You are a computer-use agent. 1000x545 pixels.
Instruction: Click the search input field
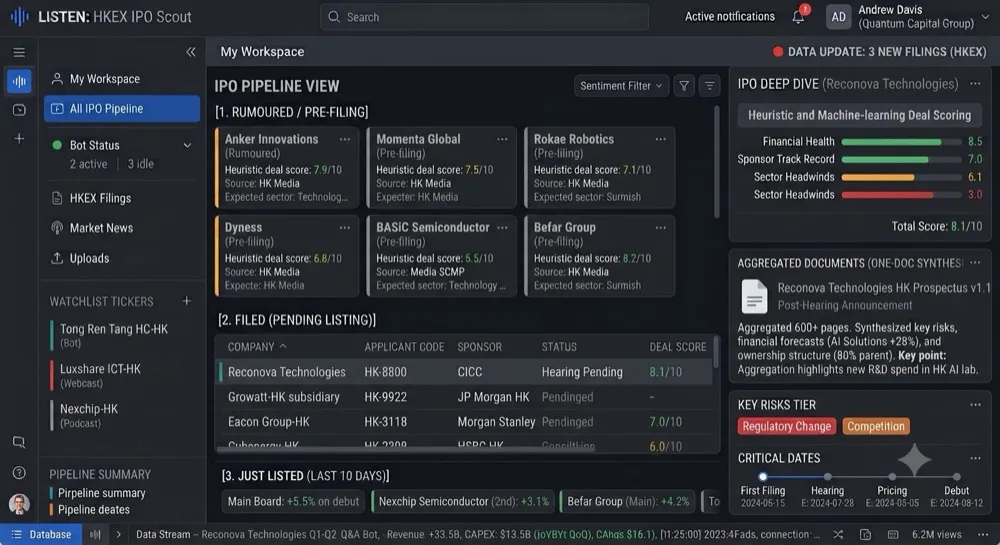coord(484,17)
